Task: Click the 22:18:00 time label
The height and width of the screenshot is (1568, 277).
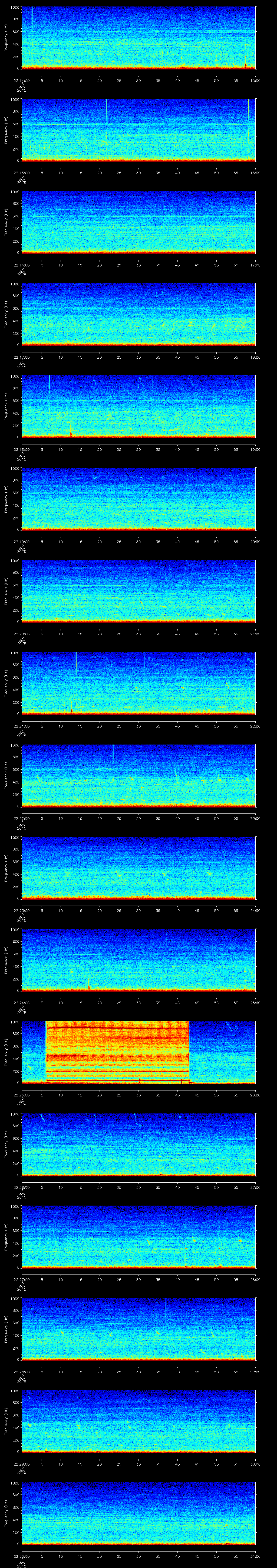Action: (x=21, y=449)
